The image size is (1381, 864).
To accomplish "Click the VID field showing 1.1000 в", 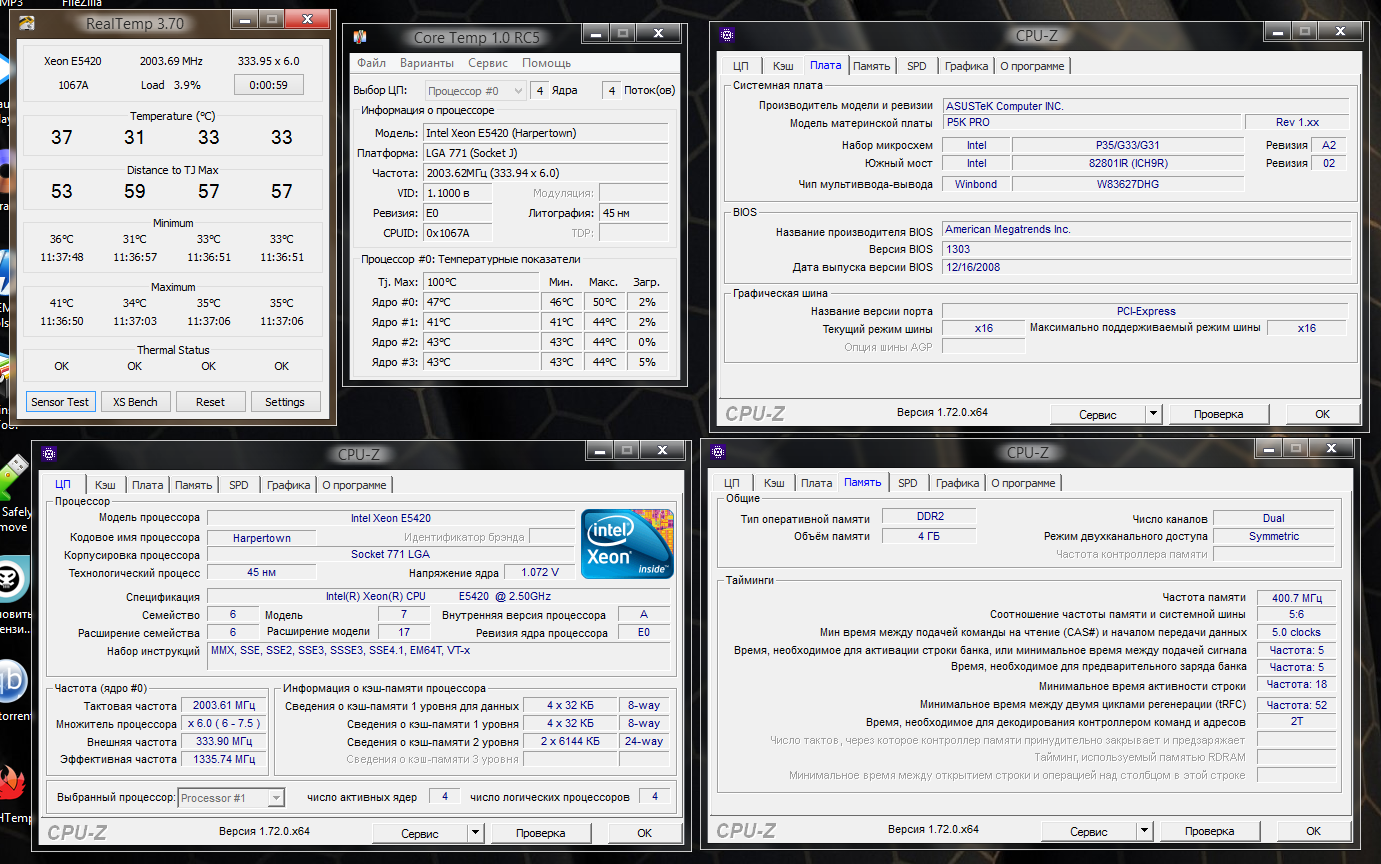I will click(x=457, y=193).
